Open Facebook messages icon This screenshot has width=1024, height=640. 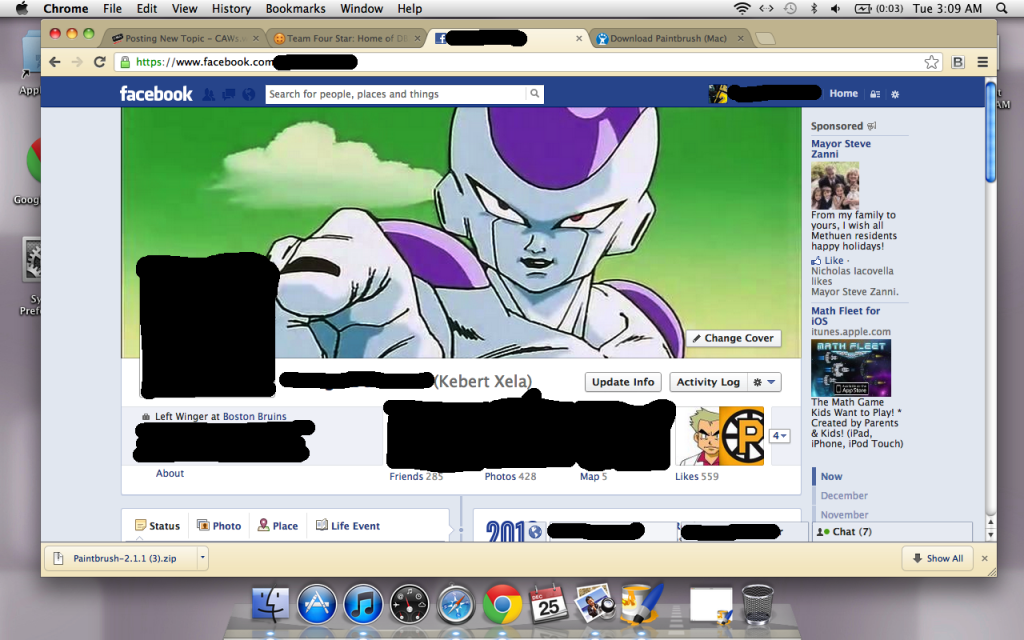(x=229, y=95)
